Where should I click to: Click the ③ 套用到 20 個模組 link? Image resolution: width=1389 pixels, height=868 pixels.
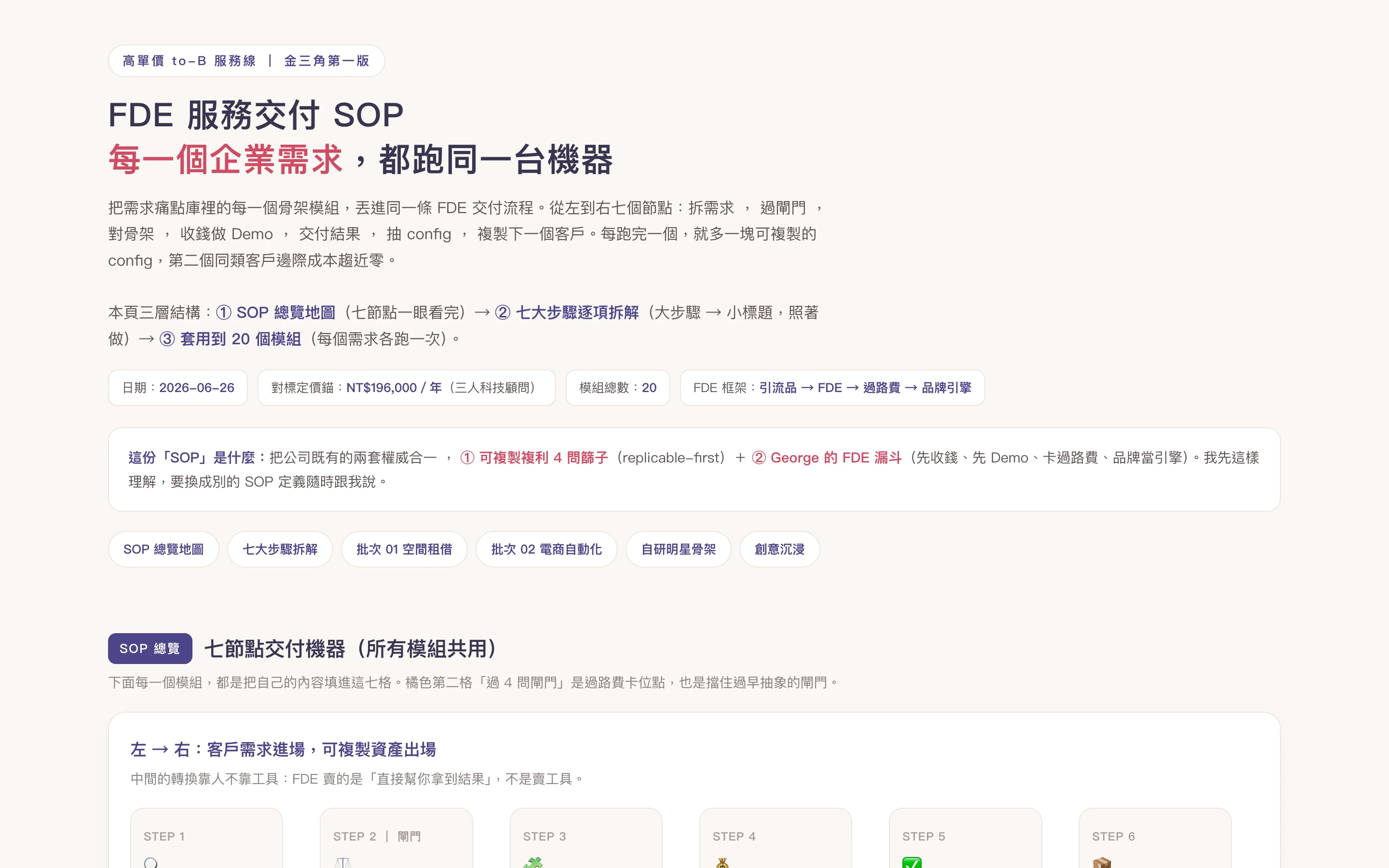click(x=230, y=339)
